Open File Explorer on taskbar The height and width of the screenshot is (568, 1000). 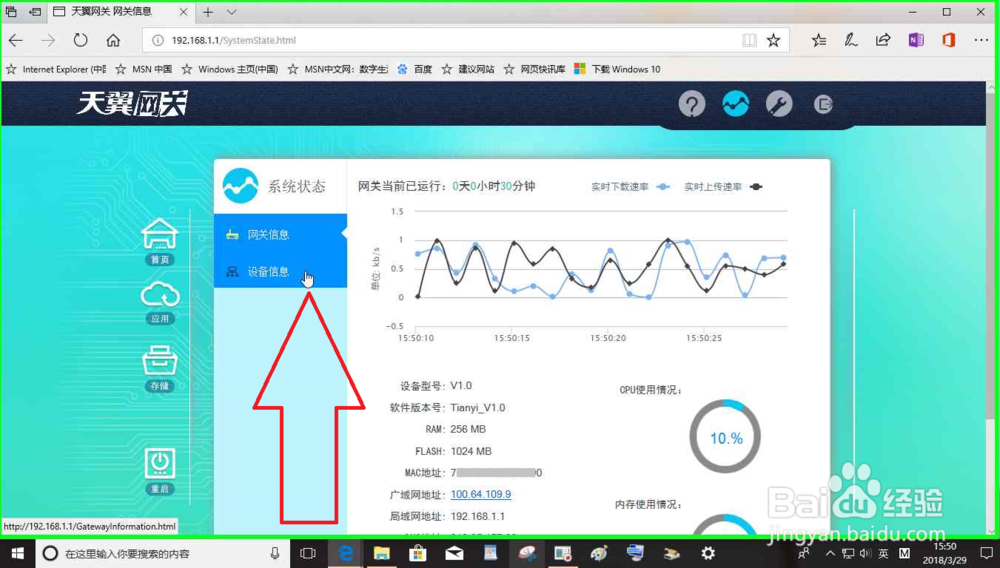point(381,553)
